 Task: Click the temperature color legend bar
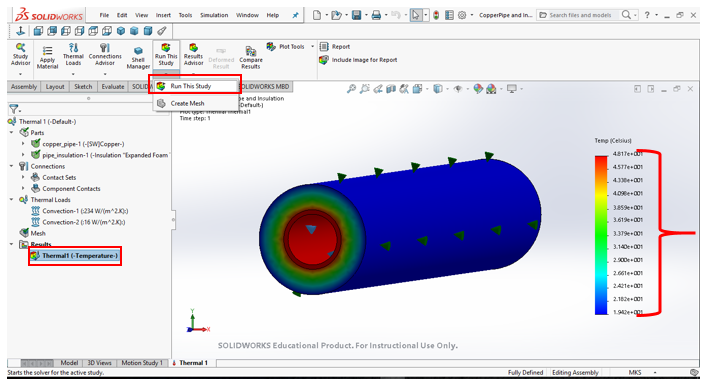click(601, 235)
